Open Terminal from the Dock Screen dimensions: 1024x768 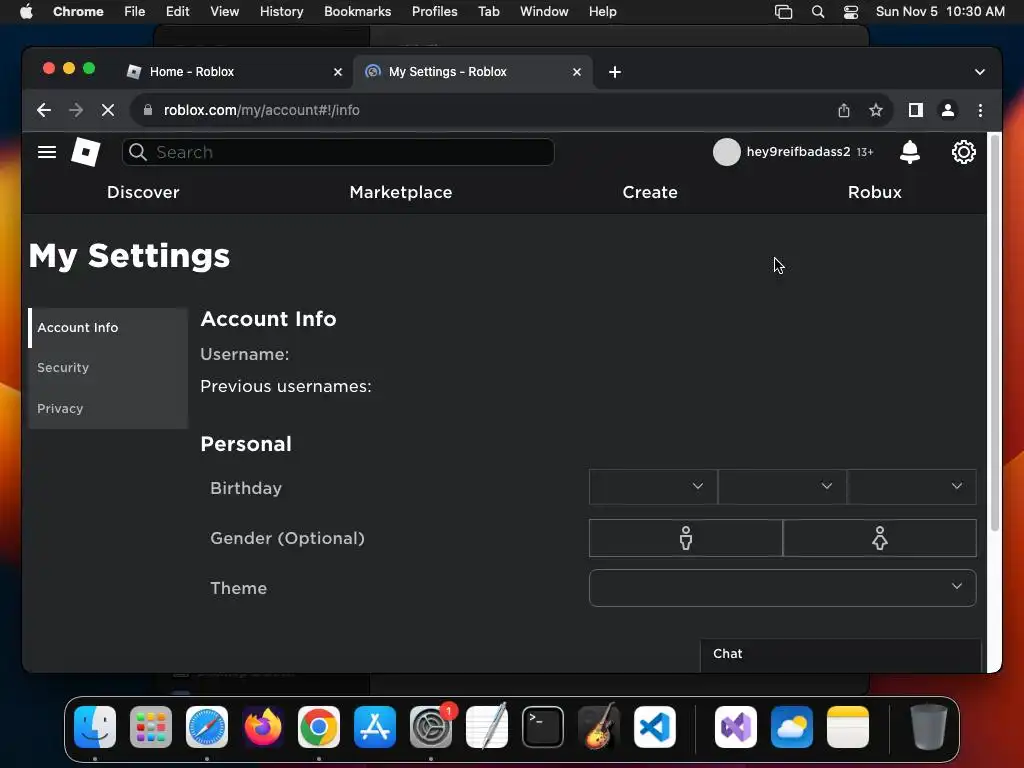pyautogui.click(x=543, y=727)
